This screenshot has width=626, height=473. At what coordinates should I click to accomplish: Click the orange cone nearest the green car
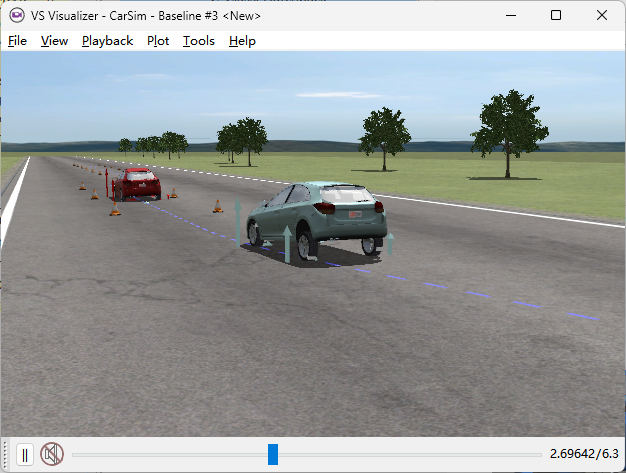click(217, 207)
